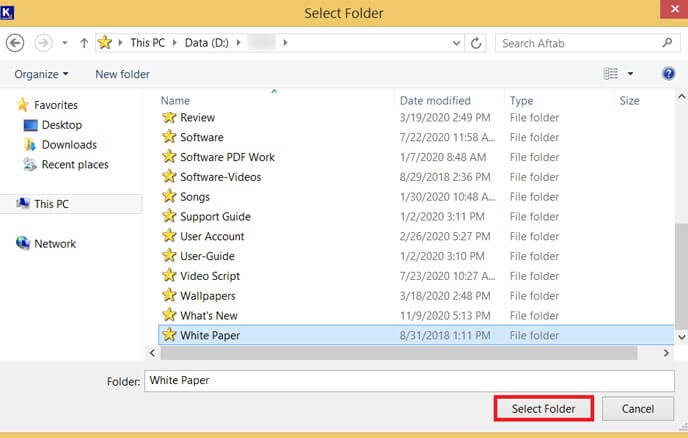The width and height of the screenshot is (688, 438).
Task: Cancel the Select Folder dialog
Action: 638,409
